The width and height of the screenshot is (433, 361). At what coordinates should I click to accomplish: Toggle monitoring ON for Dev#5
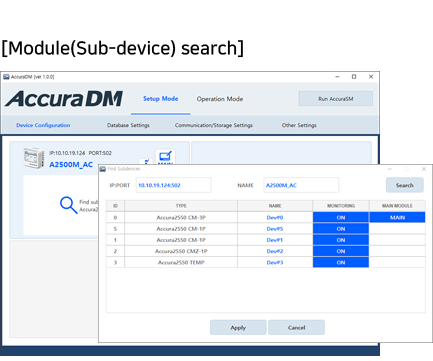coord(341,229)
